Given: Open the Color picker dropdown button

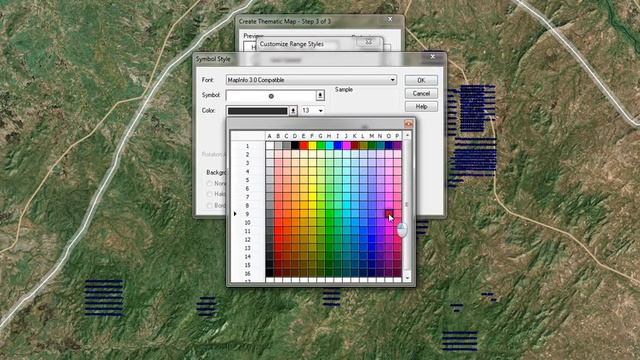Looking at the screenshot, I should [x=293, y=111].
